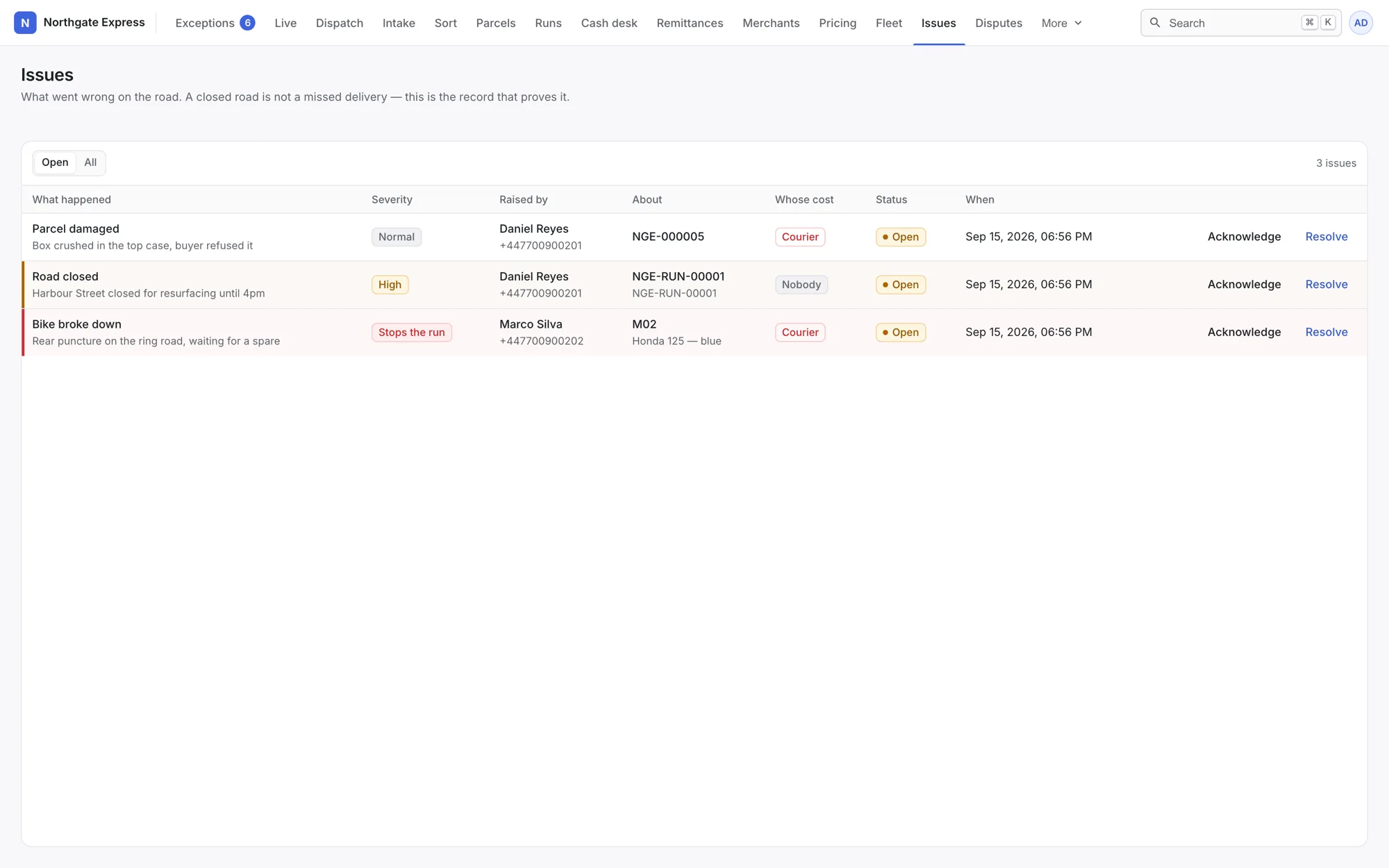Screen dimensions: 1389x868
Task: Click the Parcel damaged title
Action: (x=76, y=228)
